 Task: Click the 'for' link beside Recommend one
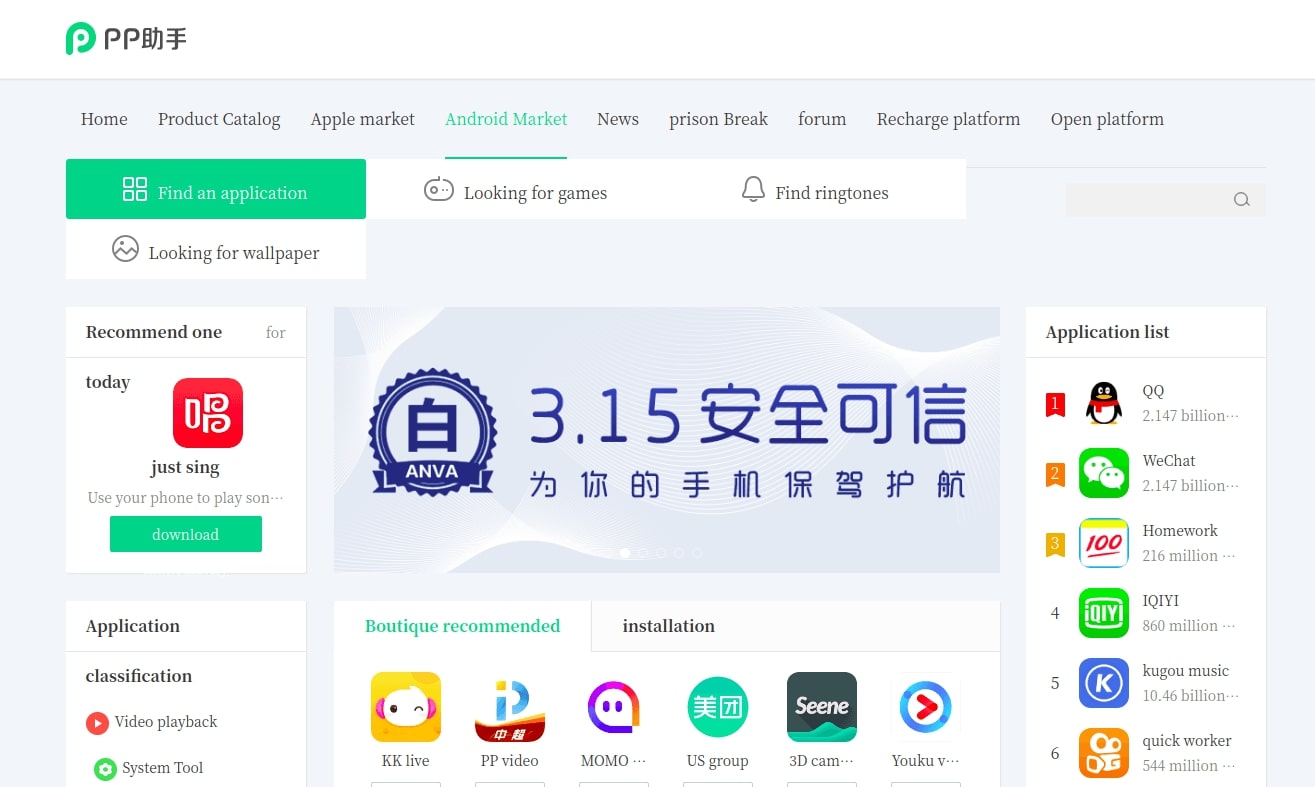tap(276, 333)
